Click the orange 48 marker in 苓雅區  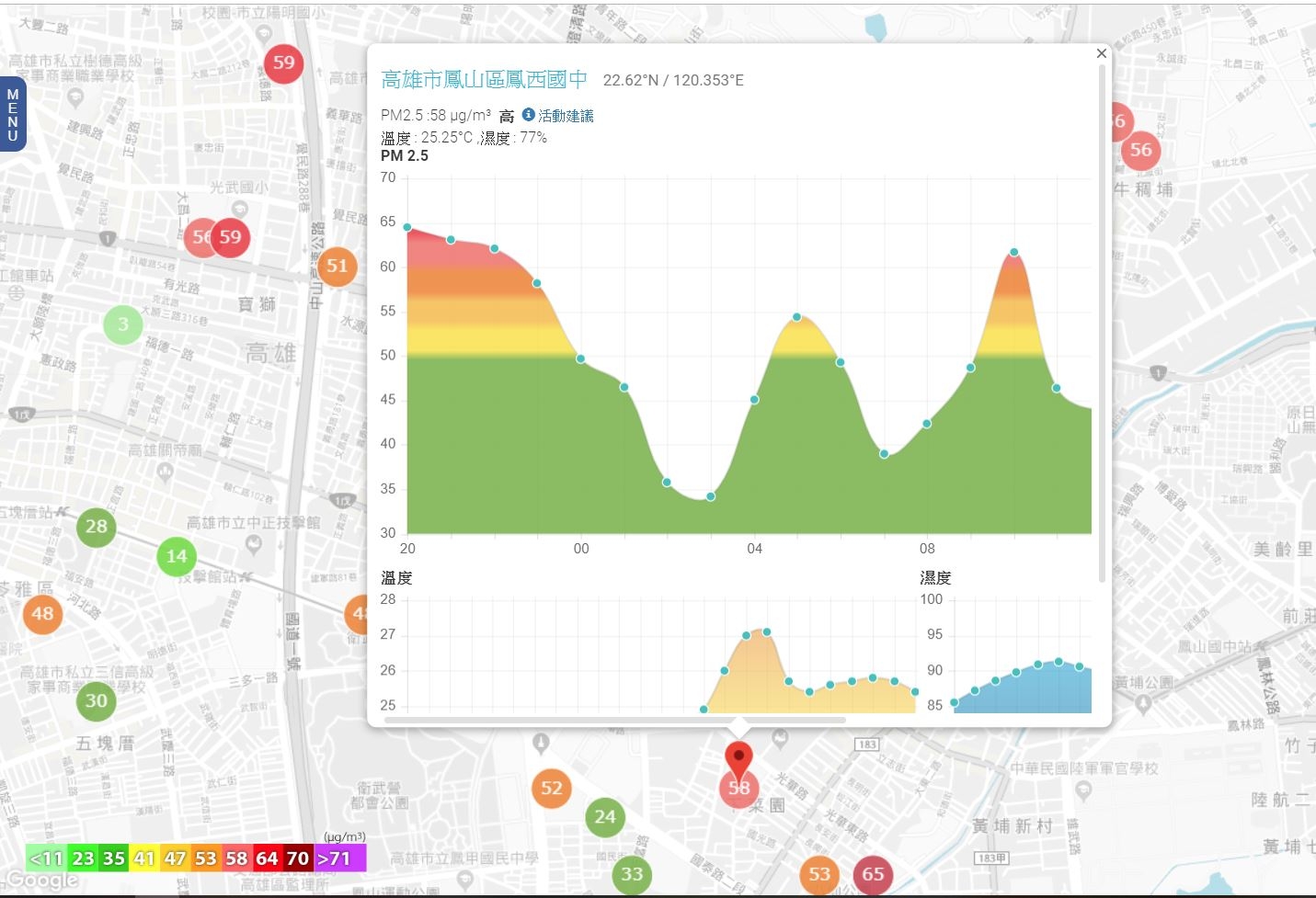coord(42,614)
